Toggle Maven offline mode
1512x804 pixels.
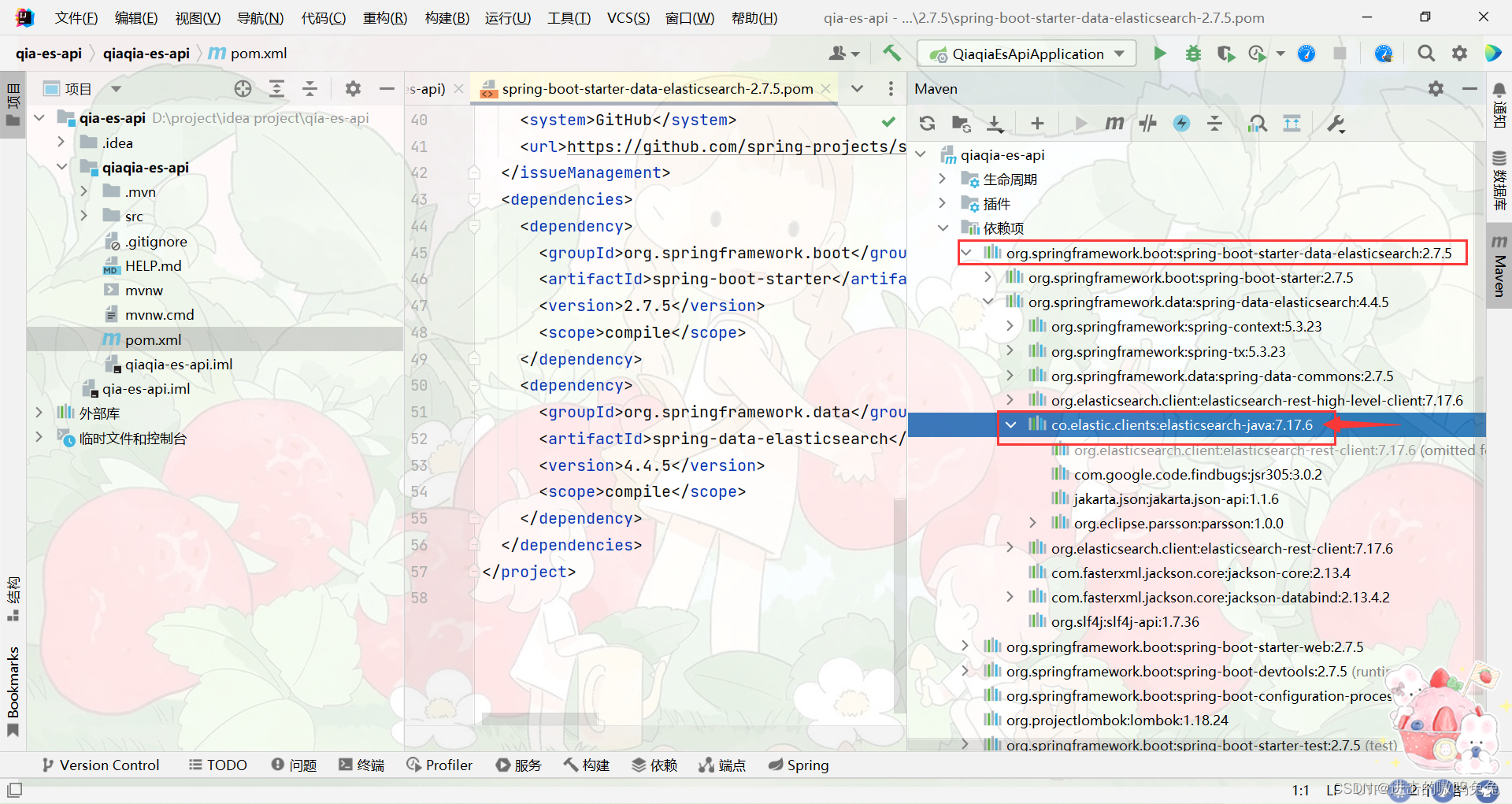[1148, 124]
